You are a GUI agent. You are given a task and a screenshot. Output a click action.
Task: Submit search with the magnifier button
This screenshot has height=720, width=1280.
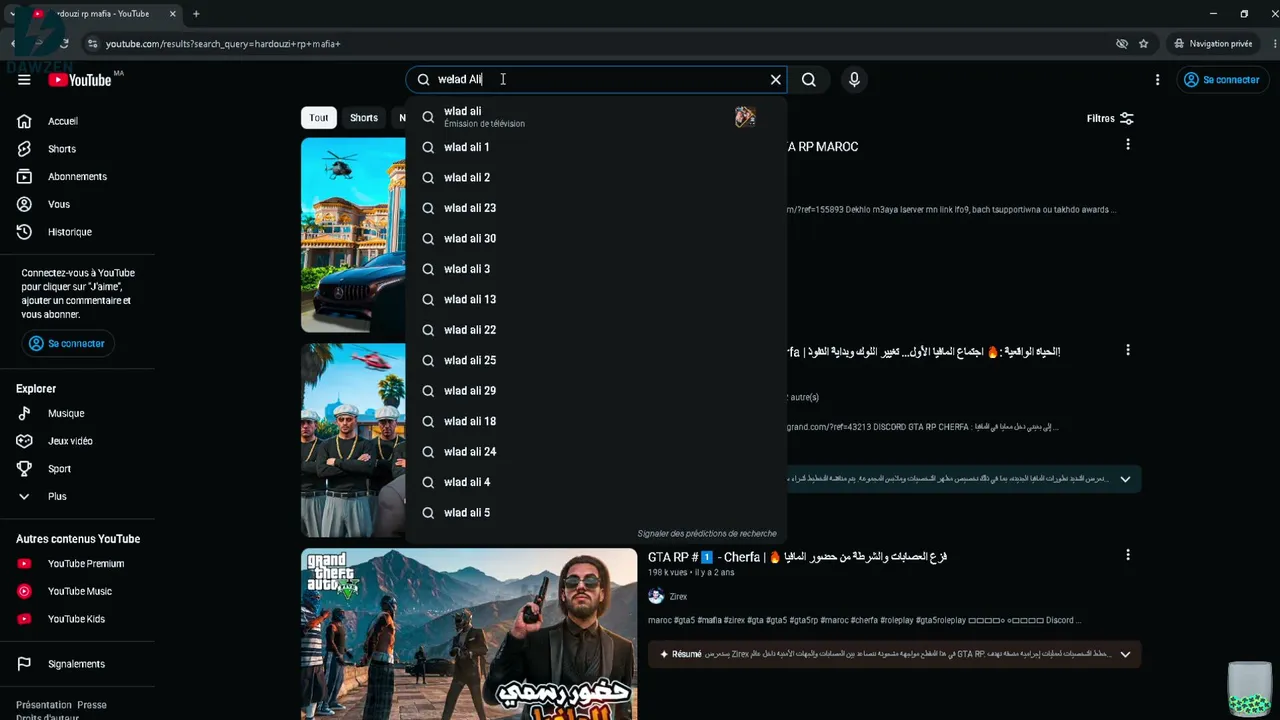click(x=809, y=80)
